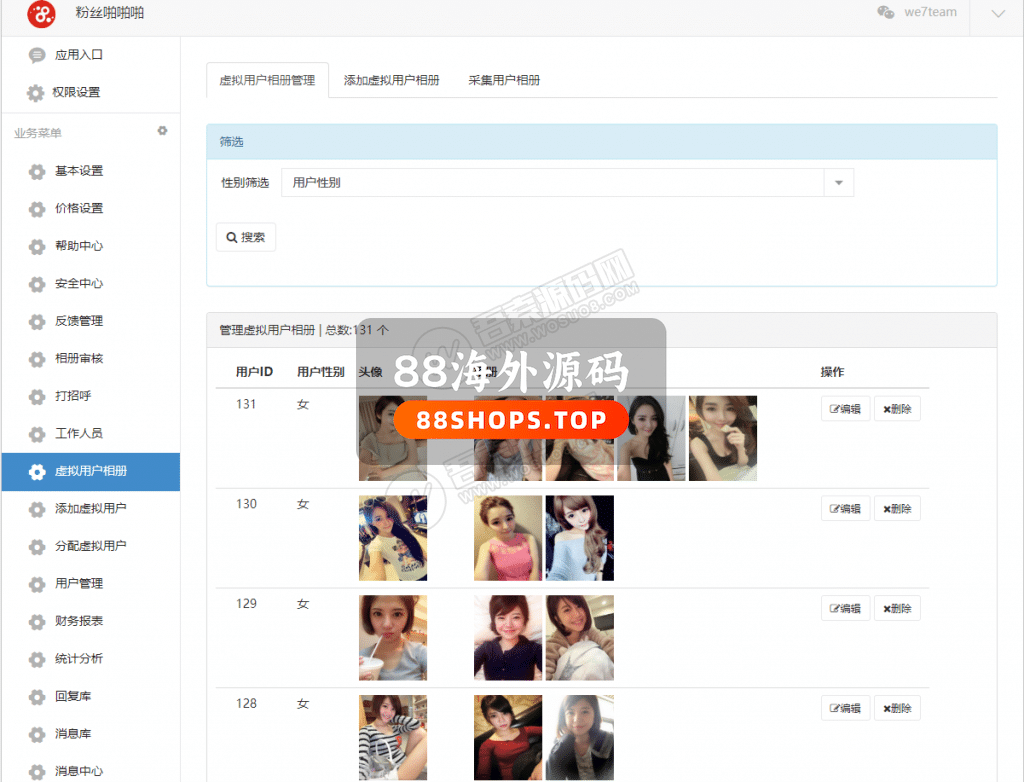This screenshot has height=782, width=1024.
Task: Go to 用户管理 in the sidebar
Action: tap(79, 584)
